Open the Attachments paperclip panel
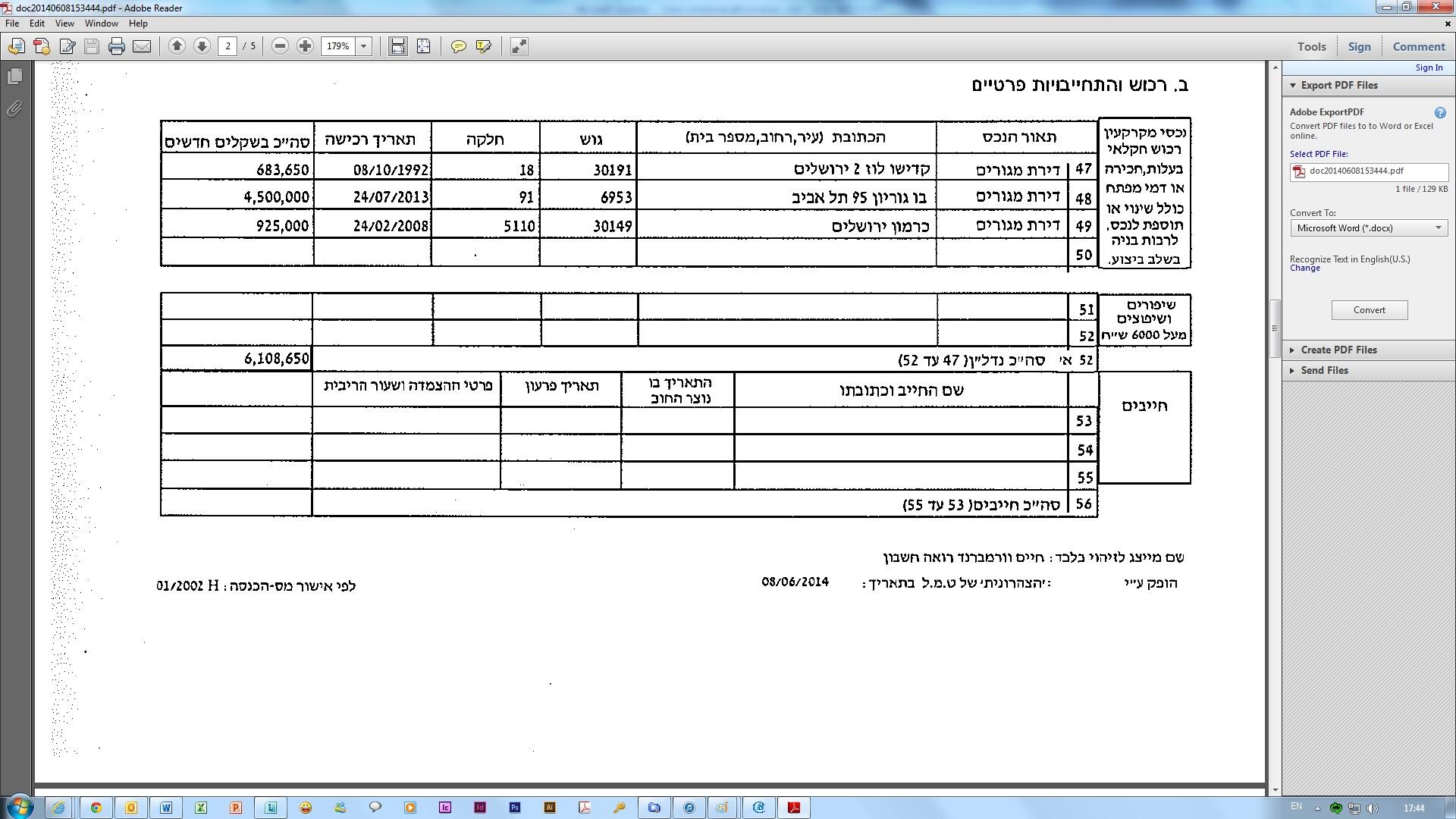1456x819 pixels. [14, 109]
